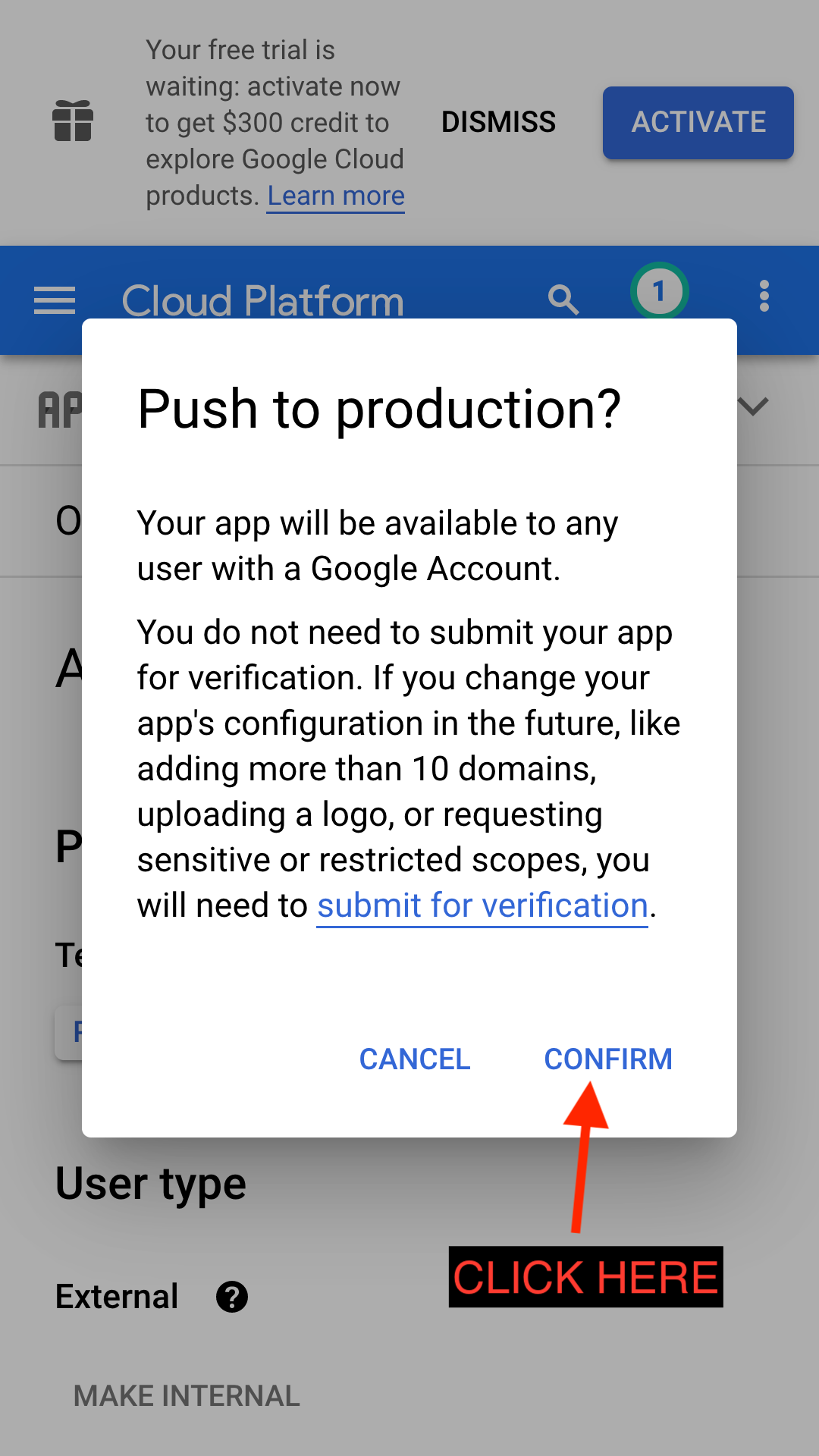Click the partially hidden API logo

[x=61, y=410]
